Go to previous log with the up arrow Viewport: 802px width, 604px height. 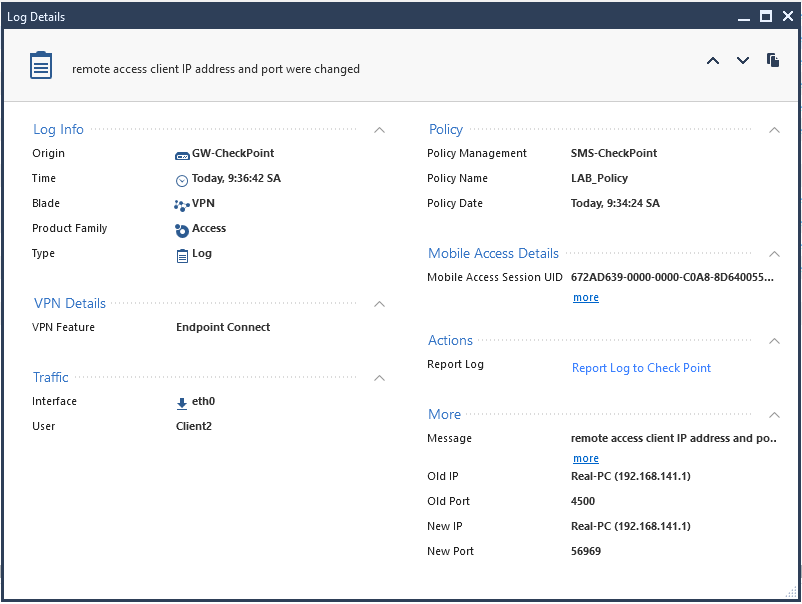coord(713,60)
